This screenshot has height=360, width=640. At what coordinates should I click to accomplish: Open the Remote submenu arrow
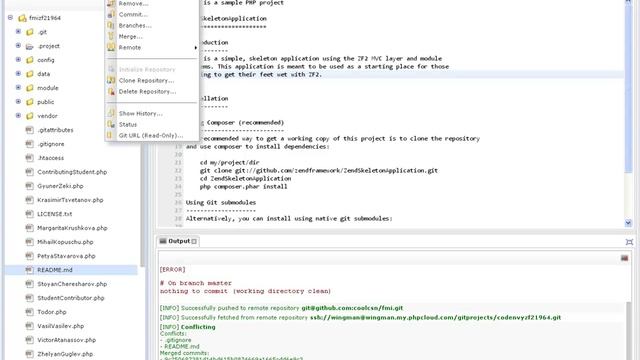(x=196, y=48)
